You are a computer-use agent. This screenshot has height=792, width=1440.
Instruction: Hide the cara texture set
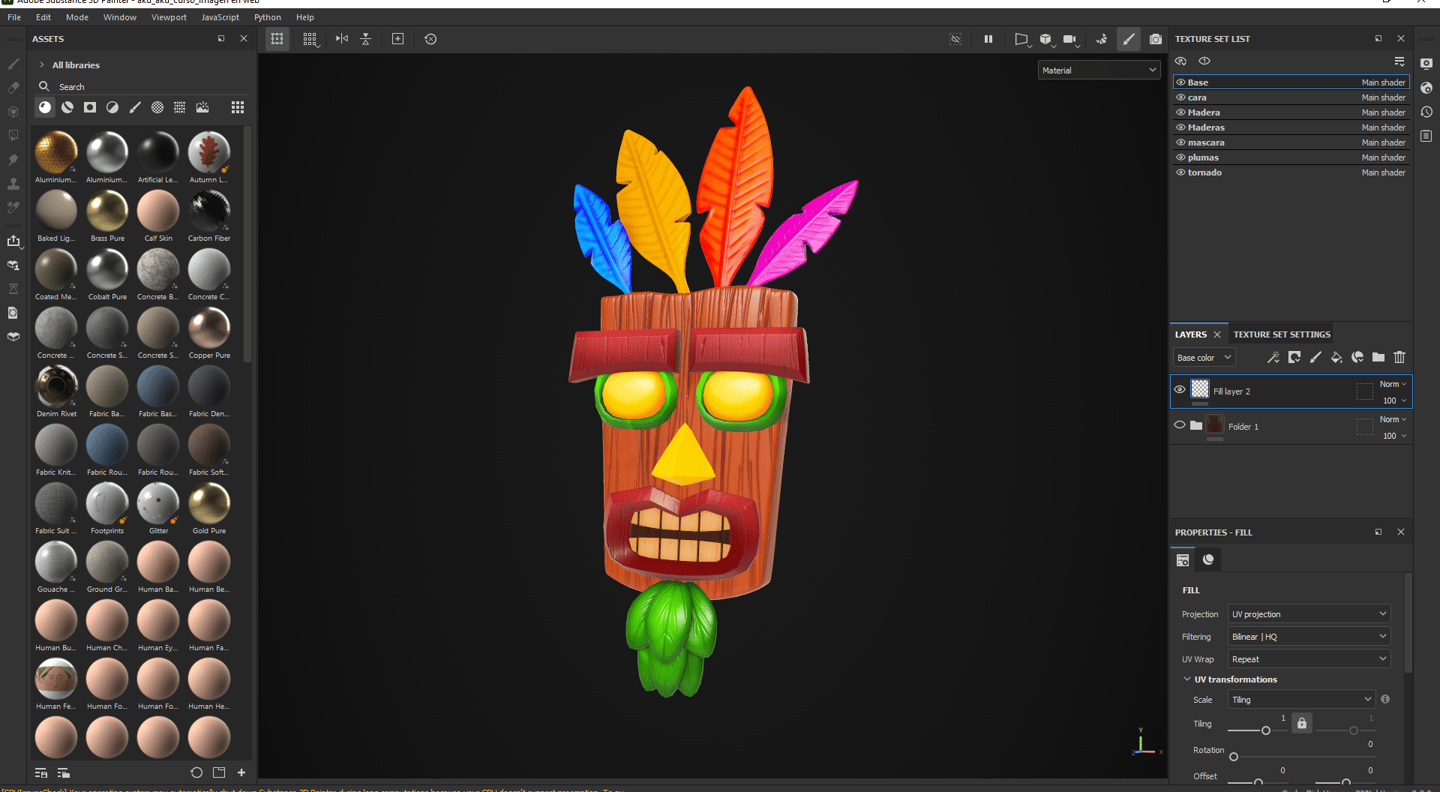click(1181, 97)
